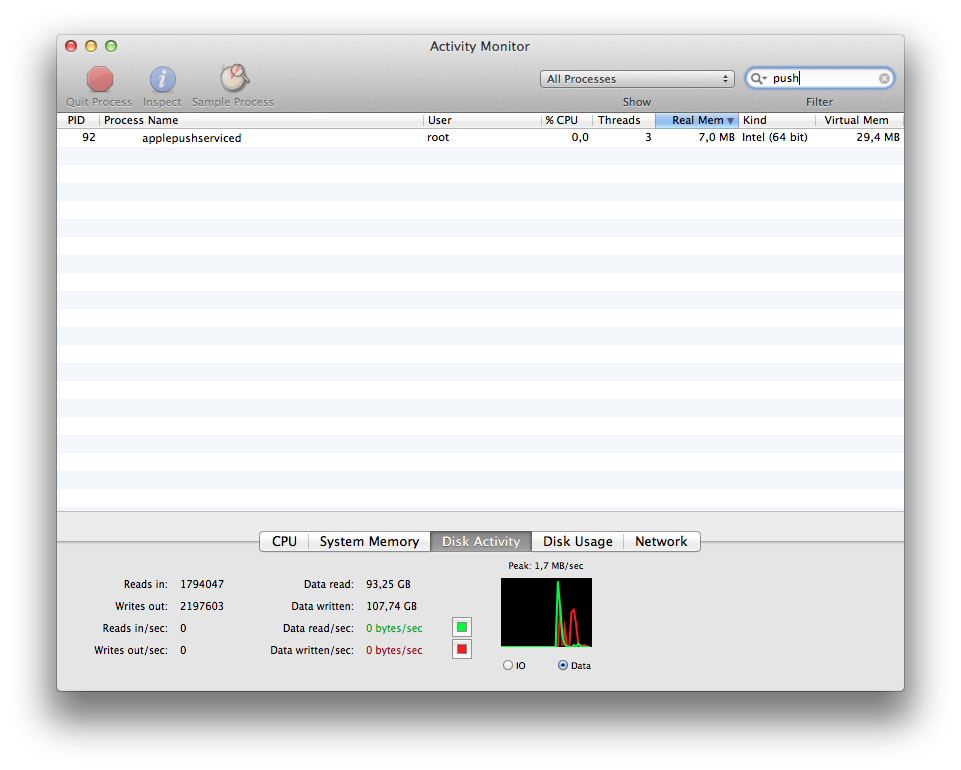
Task: Switch to the Network tab
Action: click(x=661, y=541)
